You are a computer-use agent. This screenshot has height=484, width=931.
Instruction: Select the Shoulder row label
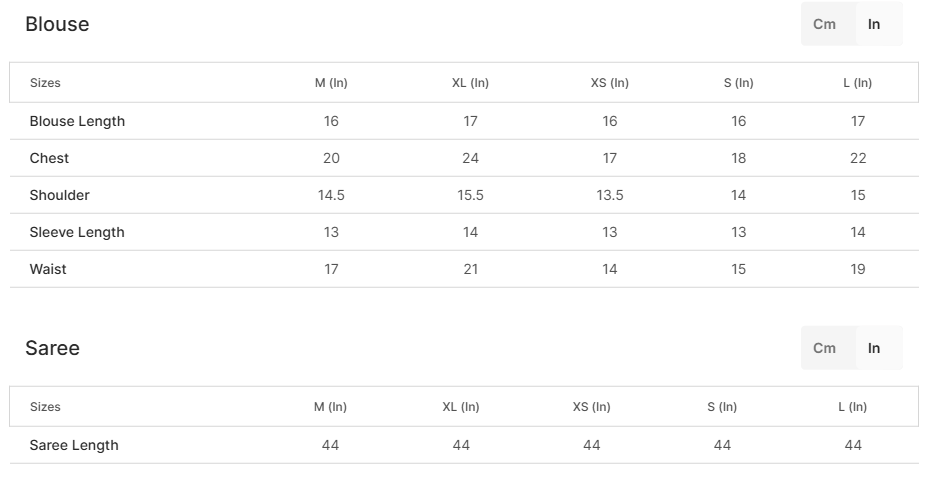tap(59, 195)
